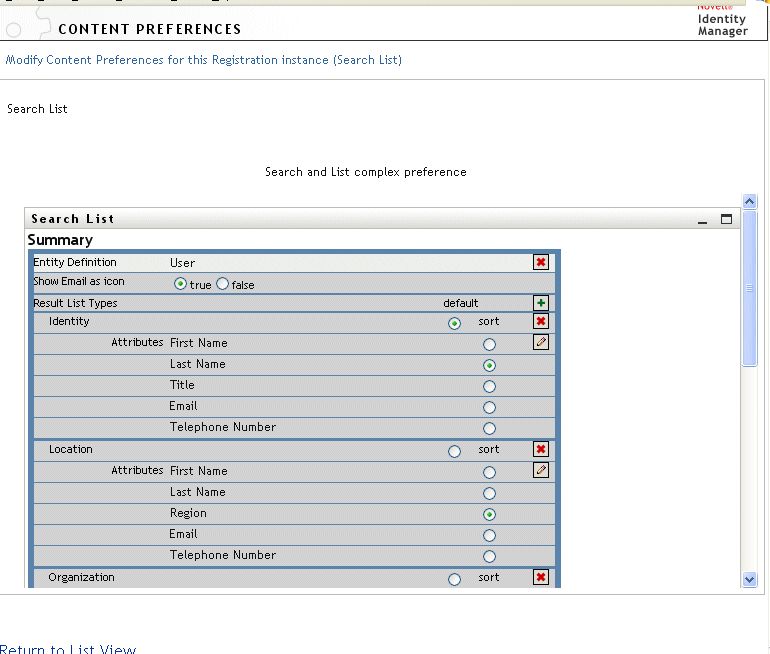Sort Identity by Telephone Number
Viewport: 770px width, 654px height.
pos(489,429)
